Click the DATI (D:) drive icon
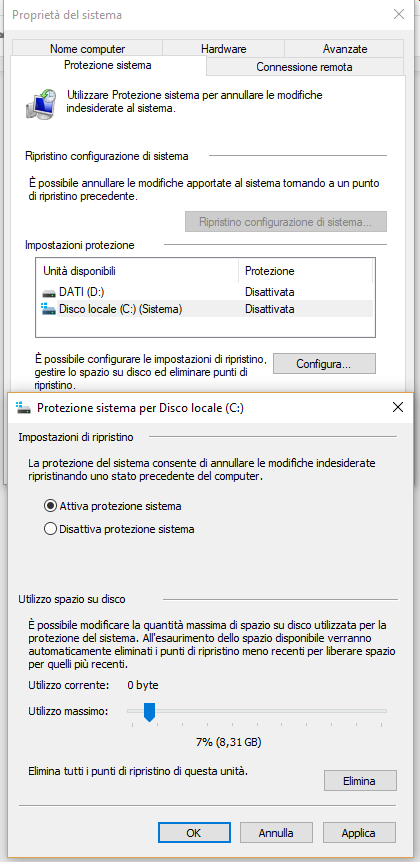This screenshot has height=862, width=420. click(49, 292)
